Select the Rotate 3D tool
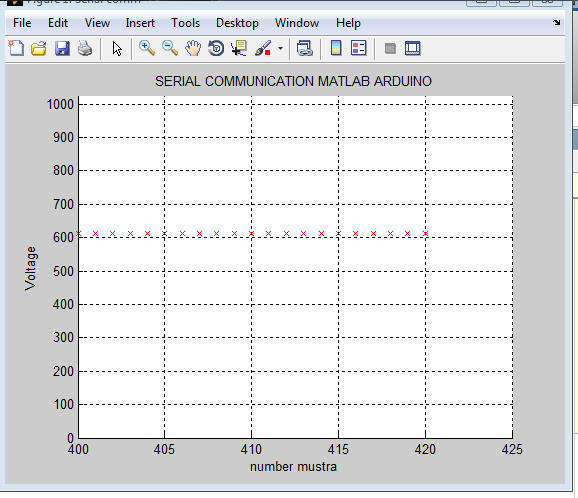The height and width of the screenshot is (498, 578). tap(216, 48)
